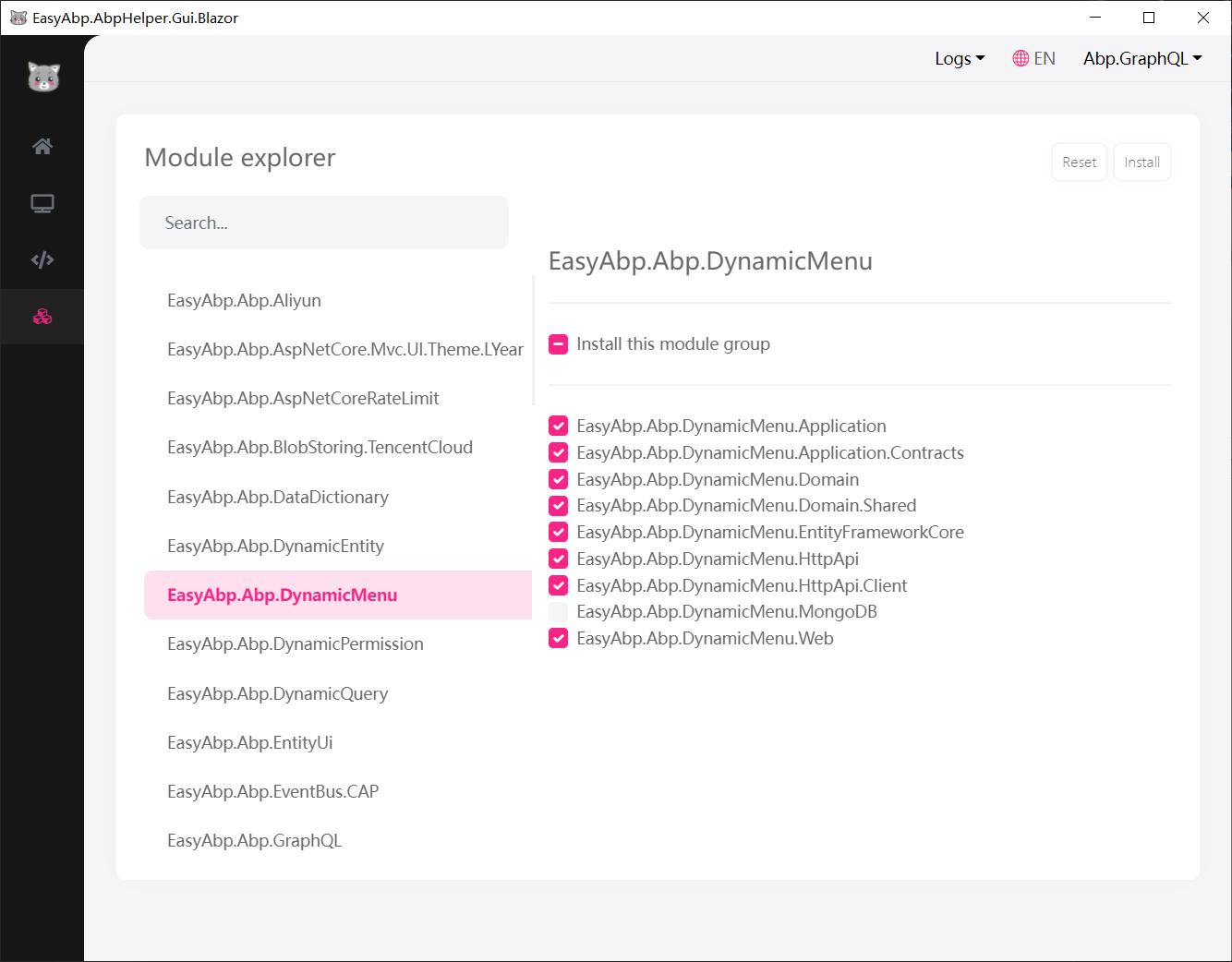The width and height of the screenshot is (1232, 962).
Task: Click the globe language icon
Action: [x=1021, y=58]
